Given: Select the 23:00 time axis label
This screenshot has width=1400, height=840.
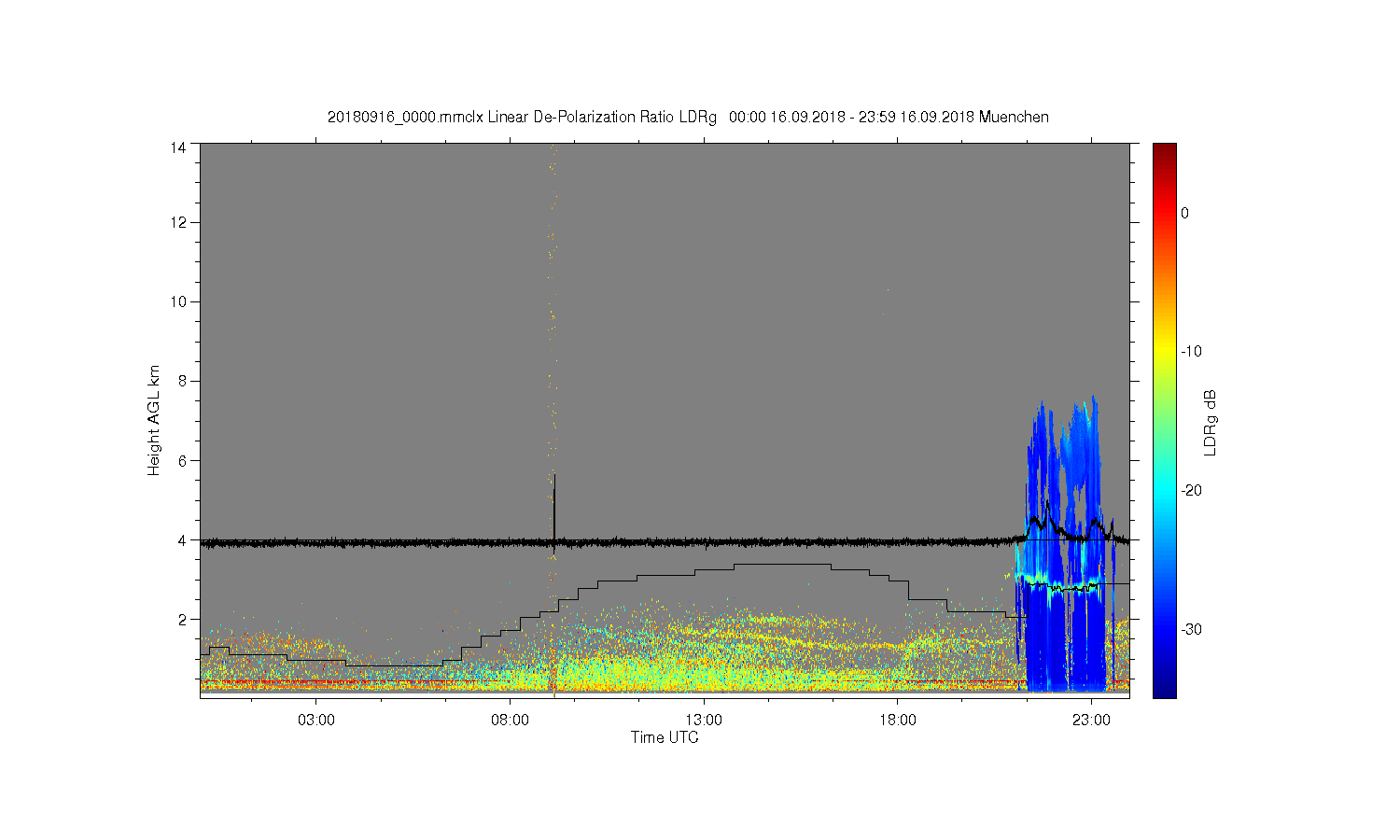Looking at the screenshot, I should (1091, 721).
